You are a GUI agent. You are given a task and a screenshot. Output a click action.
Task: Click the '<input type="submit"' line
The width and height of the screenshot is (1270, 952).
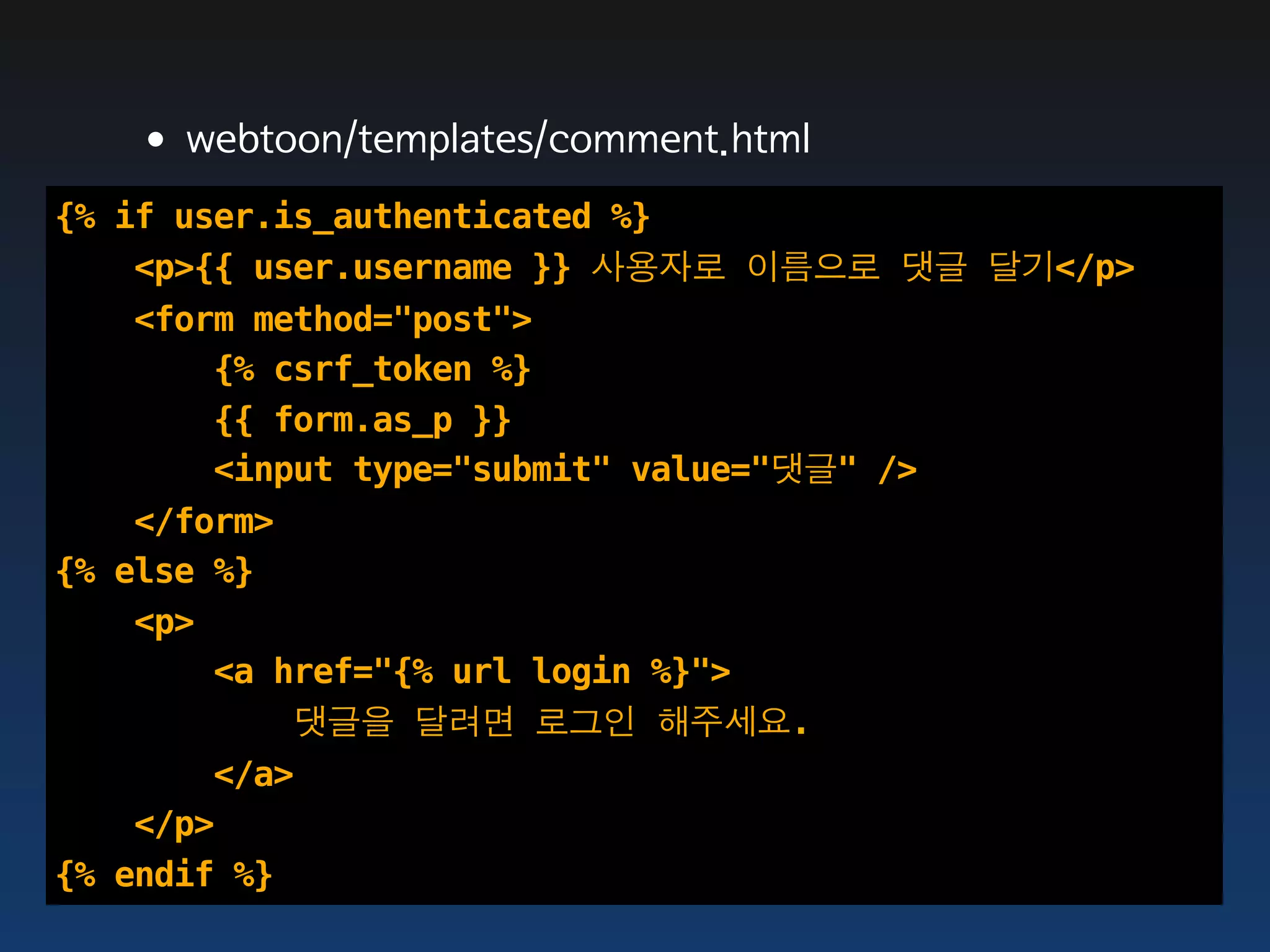point(565,469)
